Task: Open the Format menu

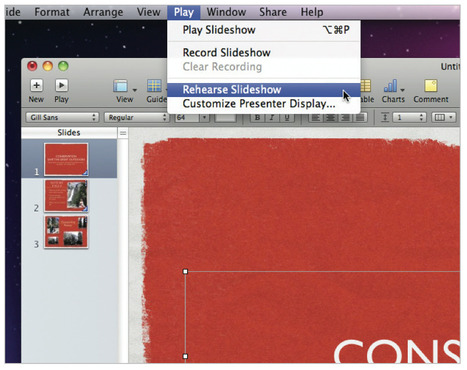Action: [52, 12]
